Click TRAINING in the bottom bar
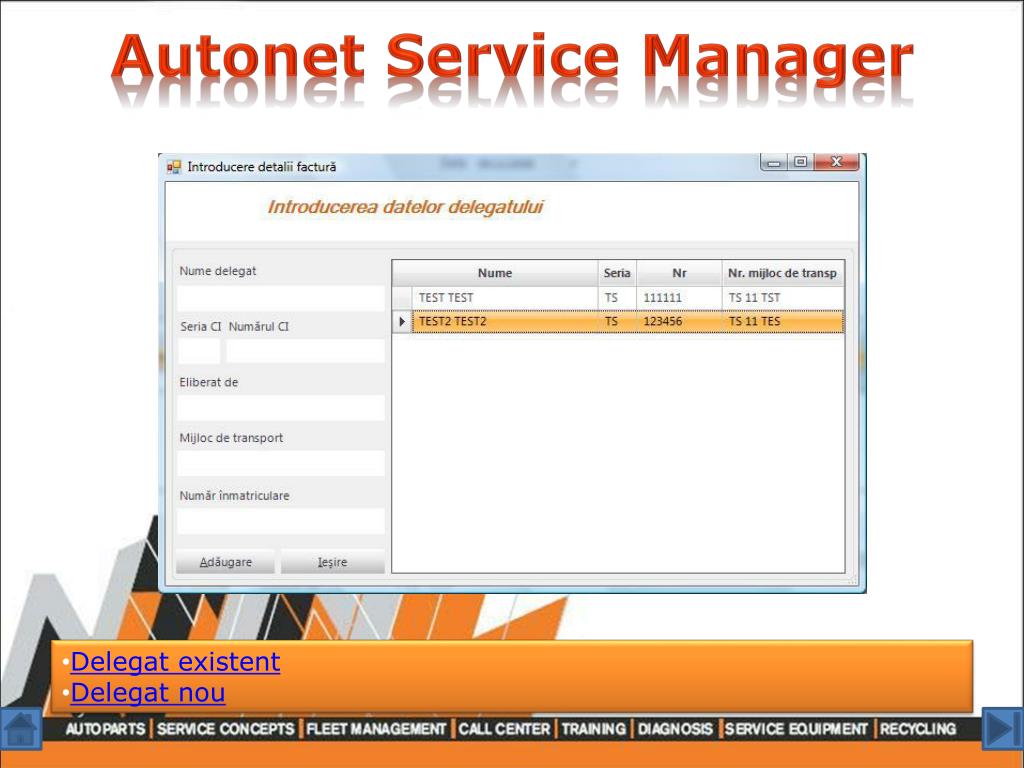Viewport: 1024px width, 768px height. (x=594, y=729)
